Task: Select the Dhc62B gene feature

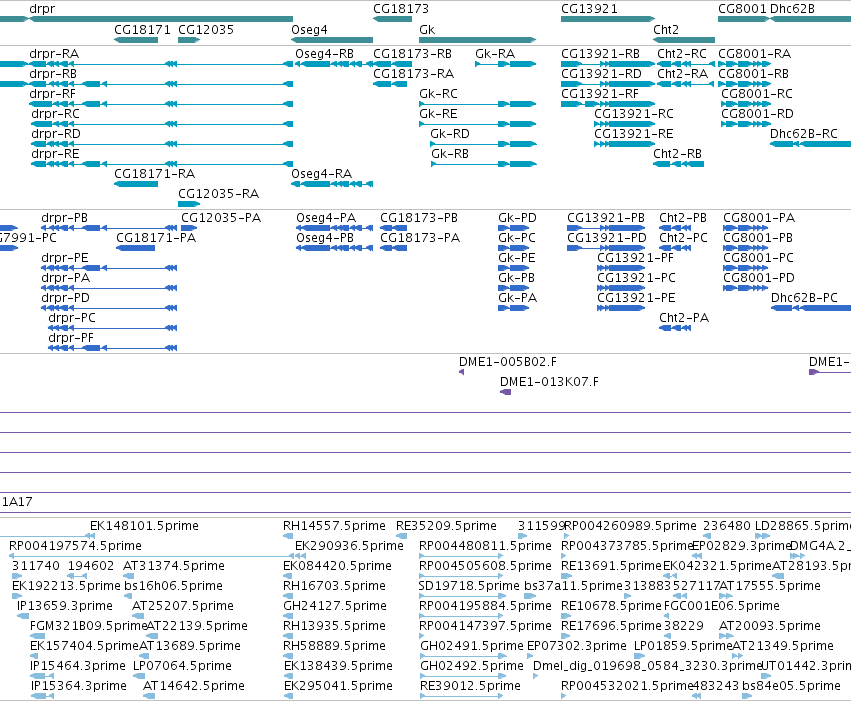Action: coord(810,19)
